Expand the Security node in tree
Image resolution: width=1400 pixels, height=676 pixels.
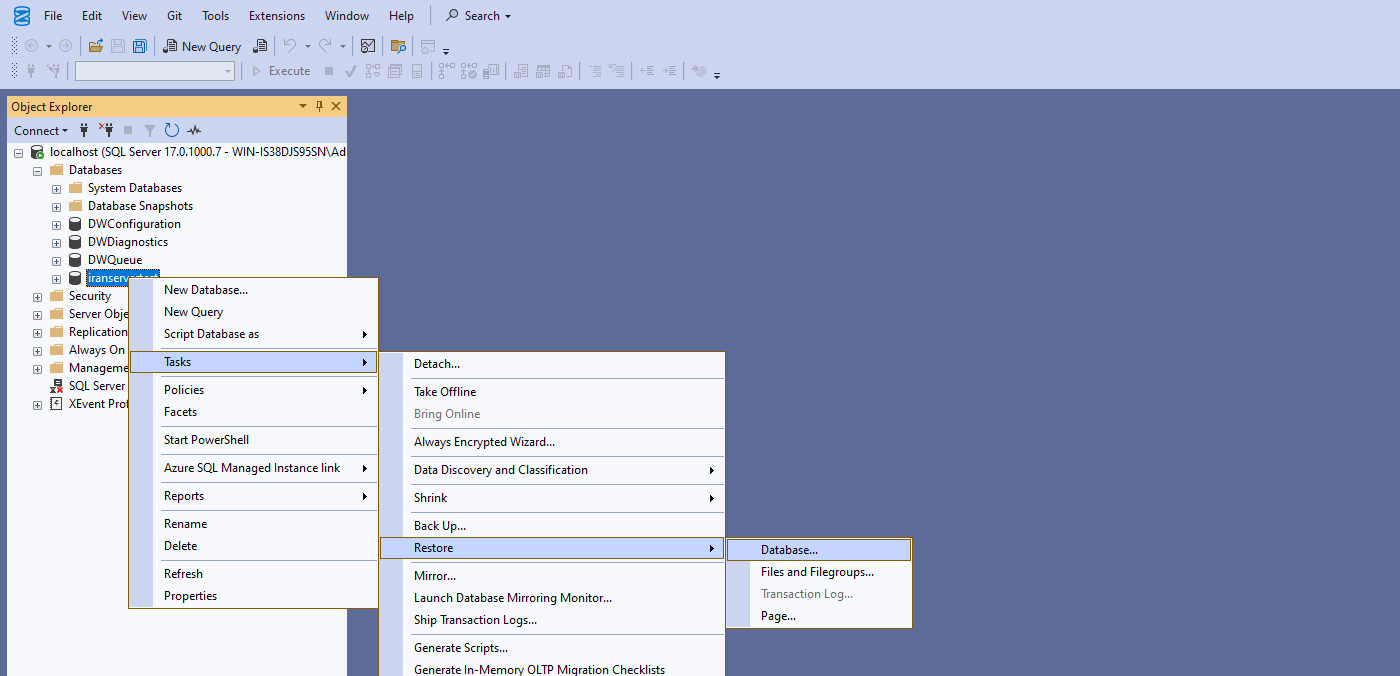pyautogui.click(x=38, y=296)
